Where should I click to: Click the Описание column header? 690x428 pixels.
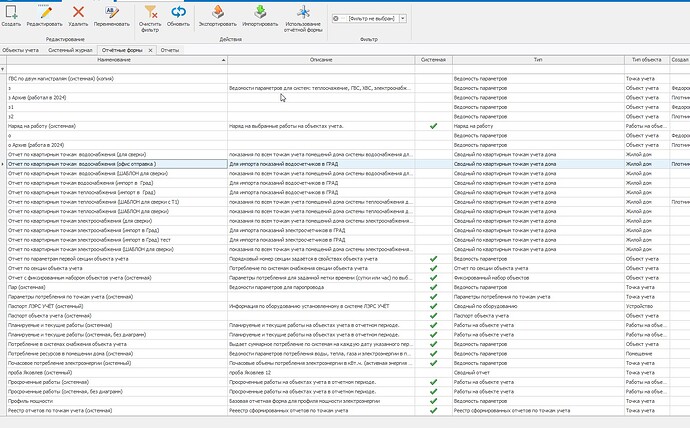pyautogui.click(x=321, y=60)
